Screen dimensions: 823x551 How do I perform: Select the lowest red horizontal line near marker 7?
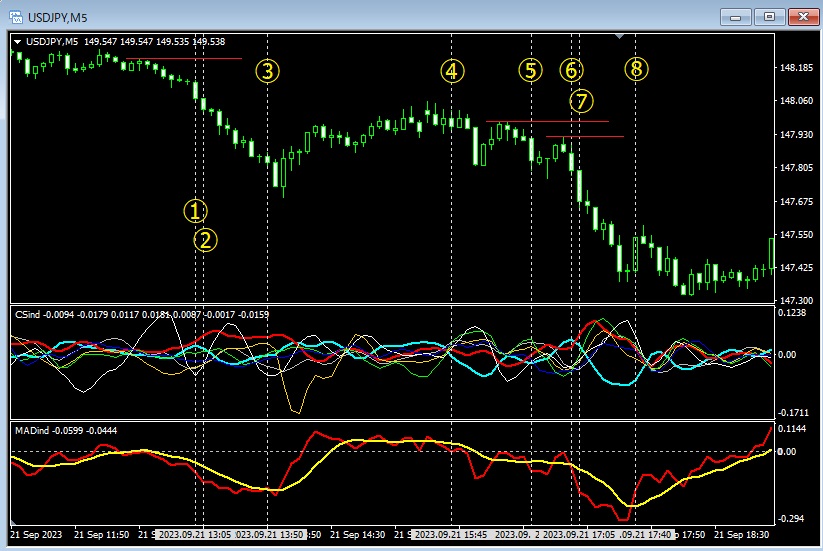(585, 136)
